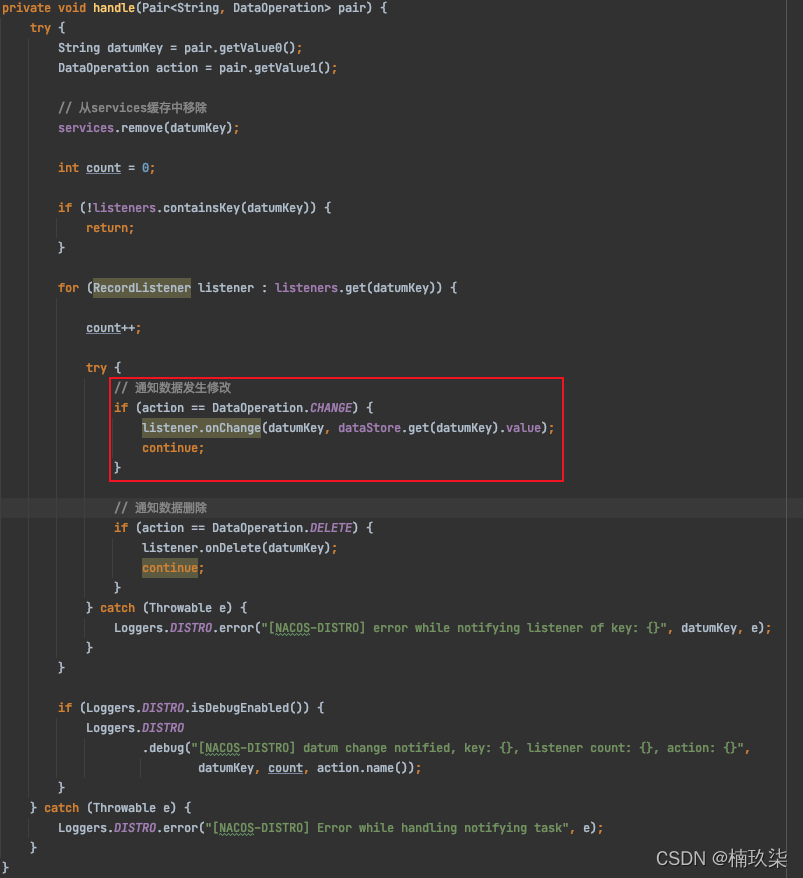This screenshot has width=803, height=878.
Task: Click 'datum change notified' debug string
Action: click(x=376, y=748)
